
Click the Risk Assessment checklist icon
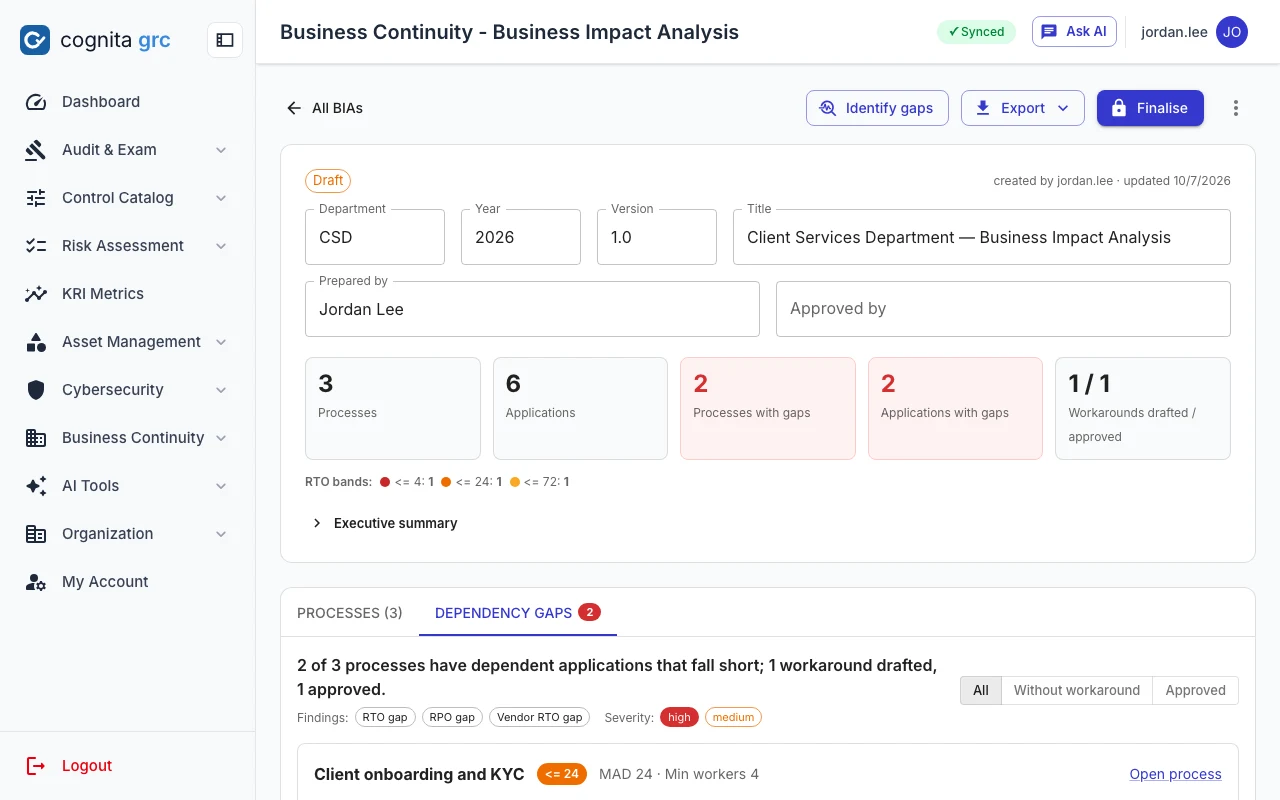(x=36, y=246)
